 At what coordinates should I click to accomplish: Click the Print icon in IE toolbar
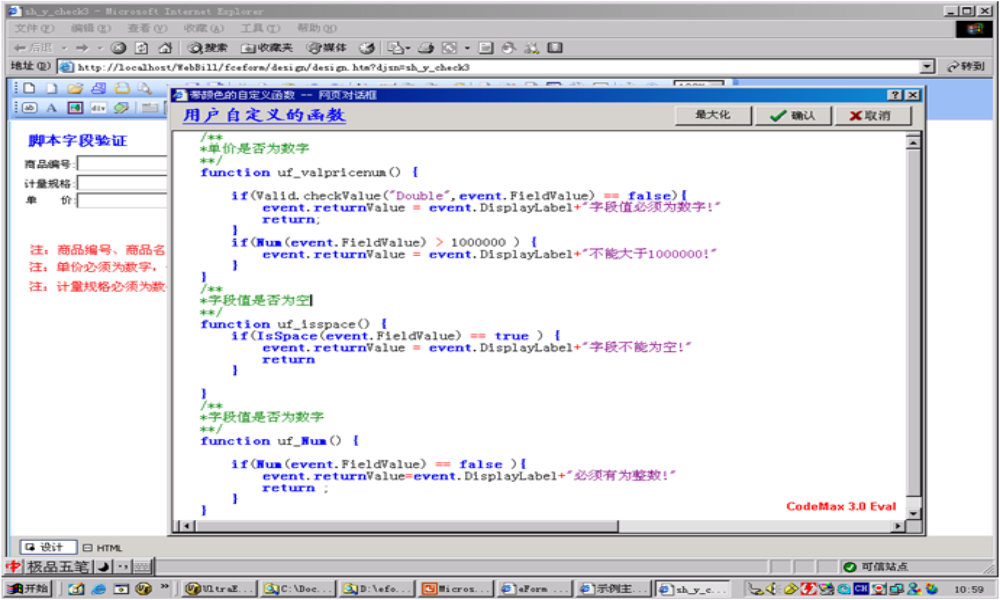(x=426, y=48)
